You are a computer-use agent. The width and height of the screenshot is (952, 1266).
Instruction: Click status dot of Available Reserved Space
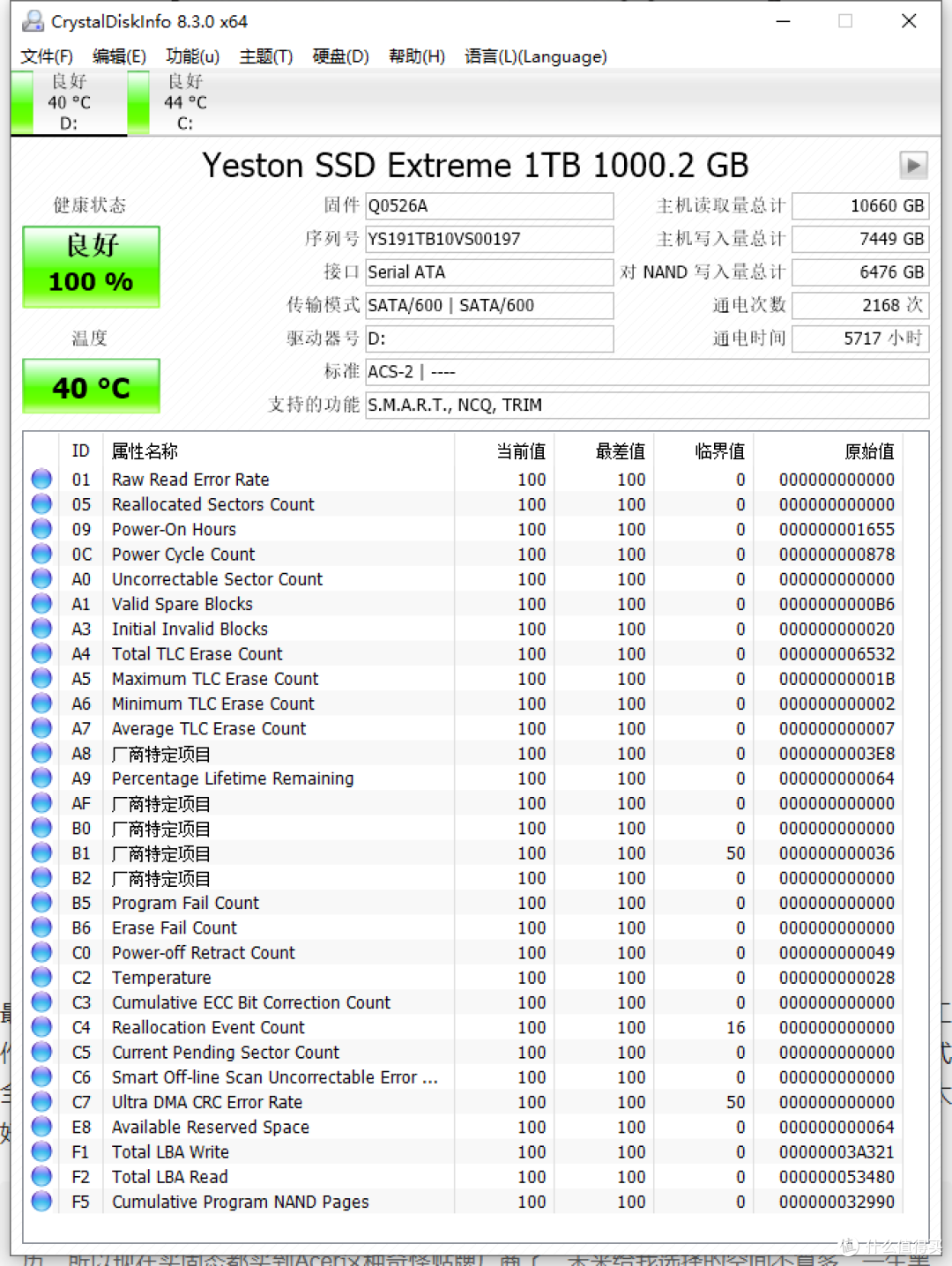coord(41,1126)
